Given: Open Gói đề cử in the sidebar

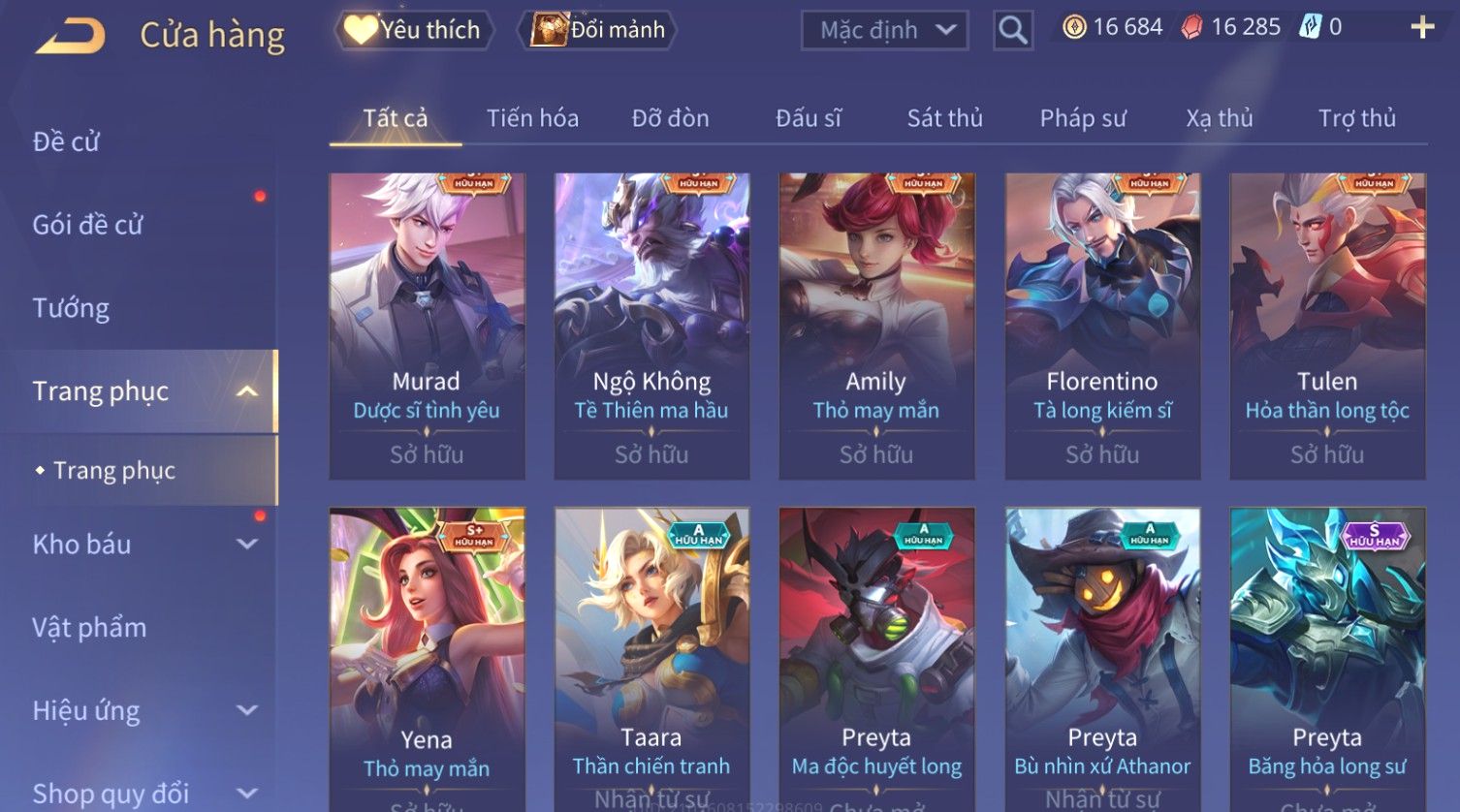Looking at the screenshot, I should click(x=87, y=225).
